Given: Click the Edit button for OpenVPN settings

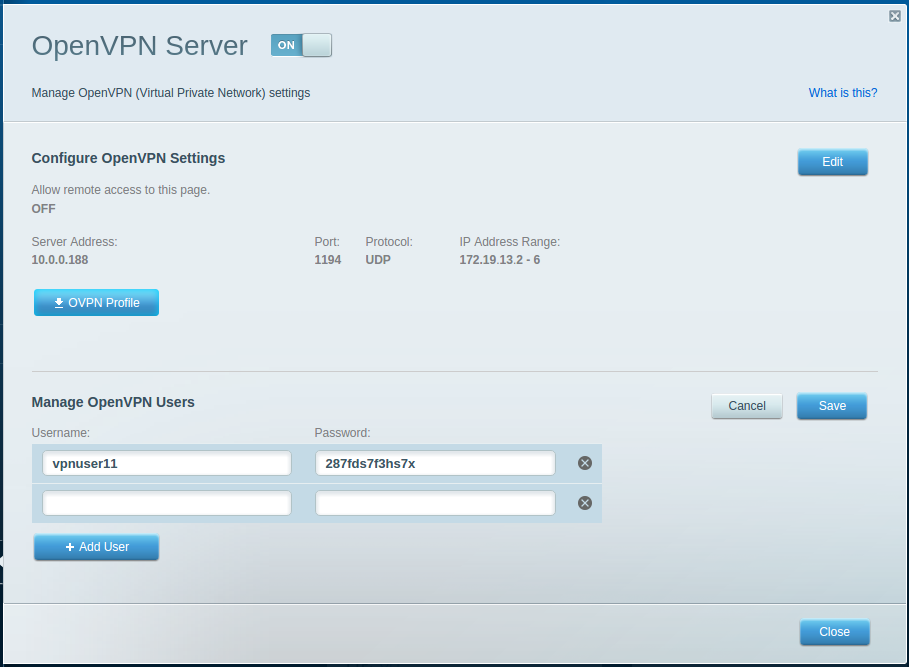Looking at the screenshot, I should [x=832, y=162].
